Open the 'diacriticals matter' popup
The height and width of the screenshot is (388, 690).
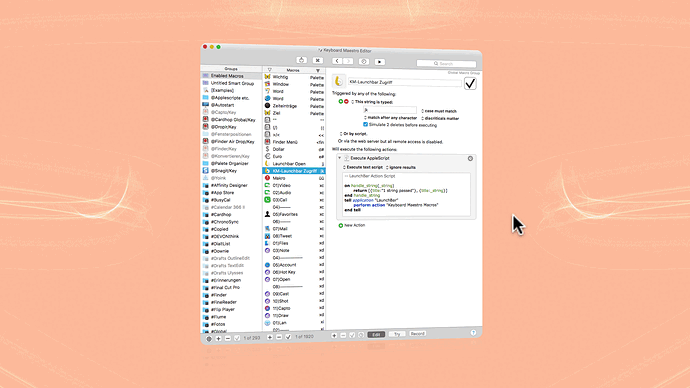pos(440,118)
